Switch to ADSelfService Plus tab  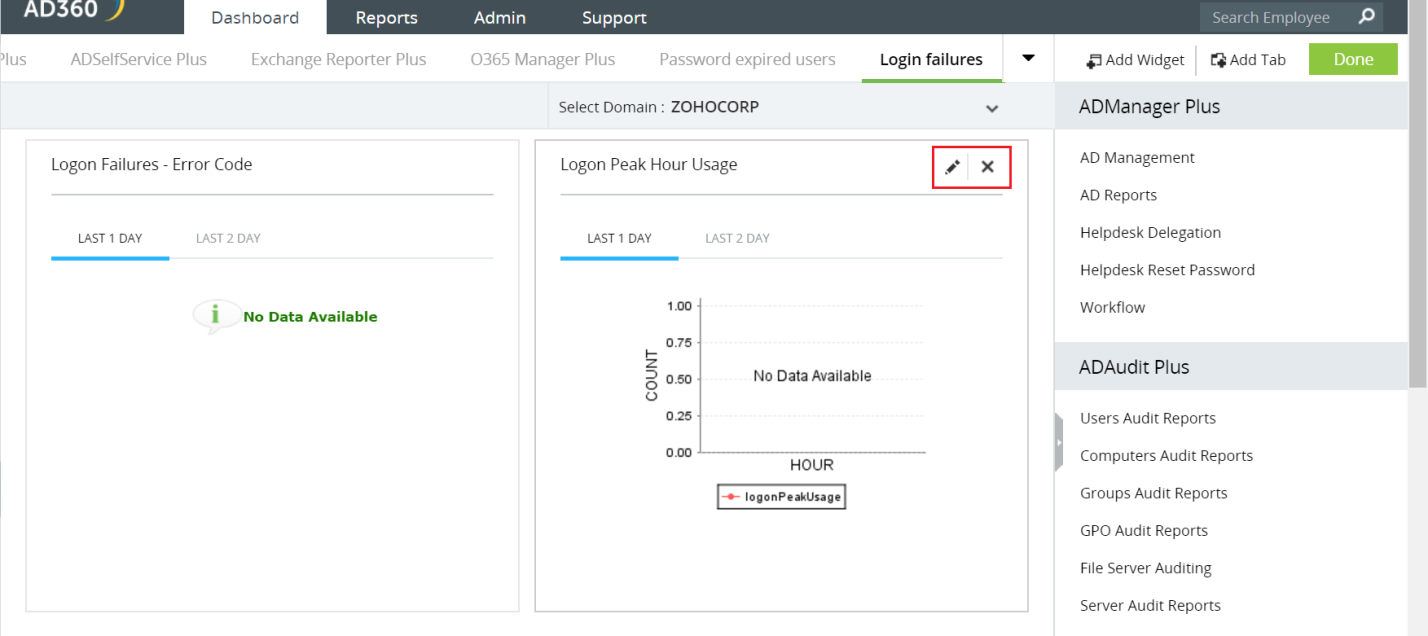click(139, 59)
